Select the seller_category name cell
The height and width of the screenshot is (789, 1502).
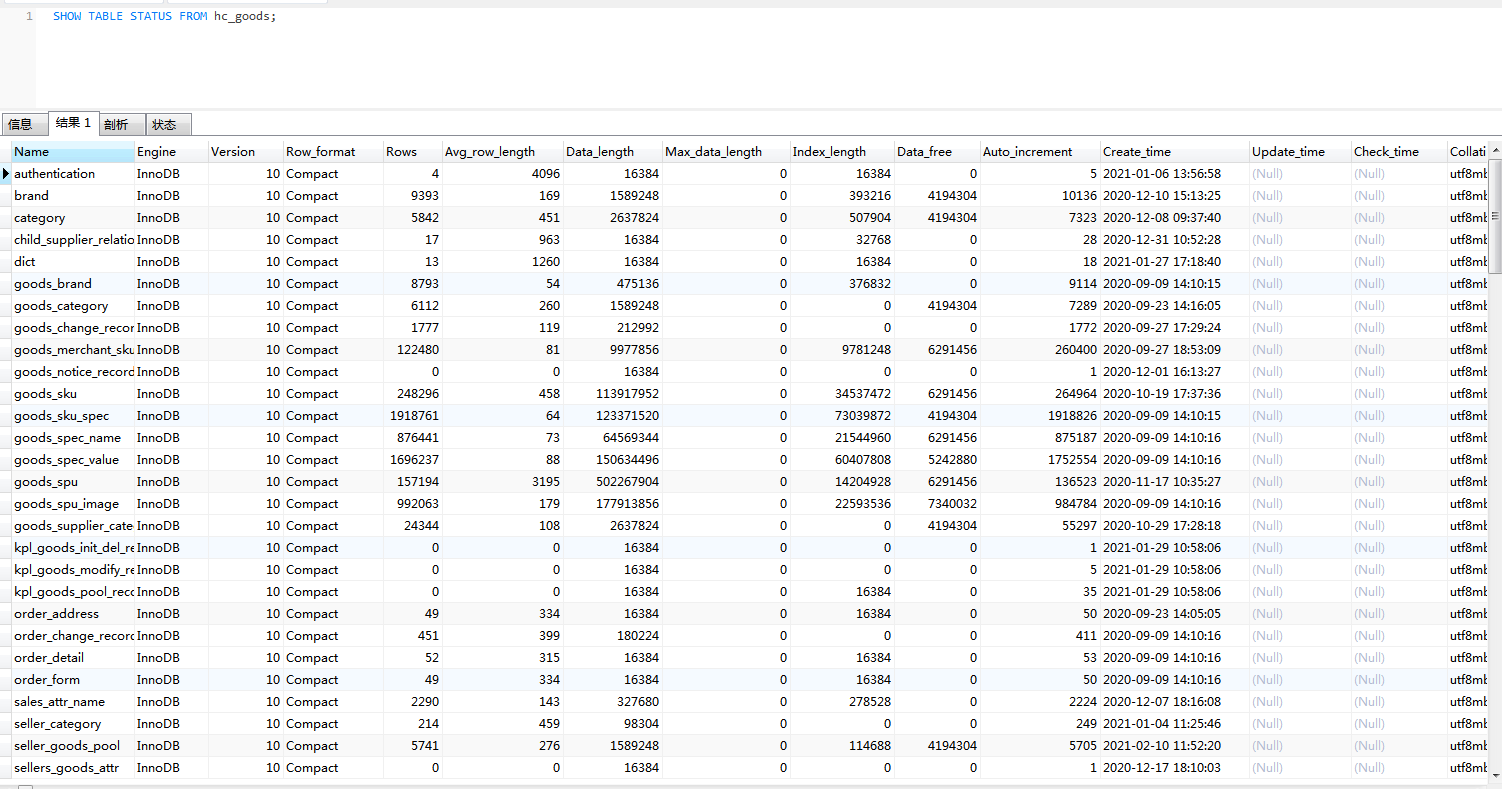[73, 724]
